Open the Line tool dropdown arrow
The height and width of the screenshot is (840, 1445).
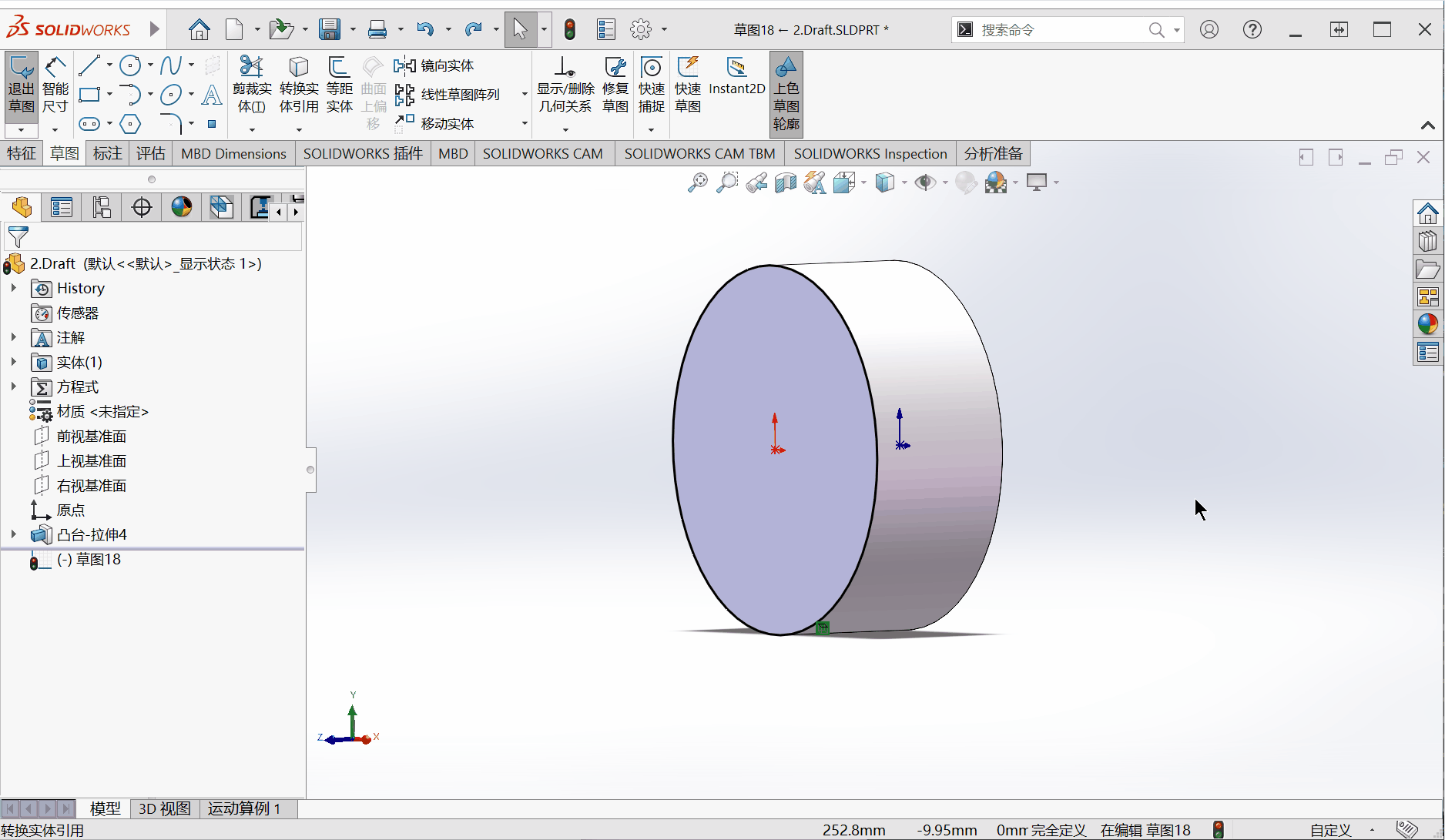point(109,65)
